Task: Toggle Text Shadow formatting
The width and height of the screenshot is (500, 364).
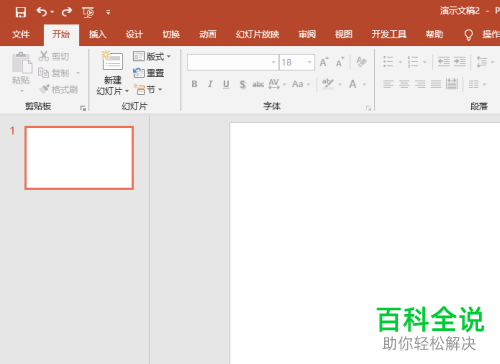Action: (242, 85)
